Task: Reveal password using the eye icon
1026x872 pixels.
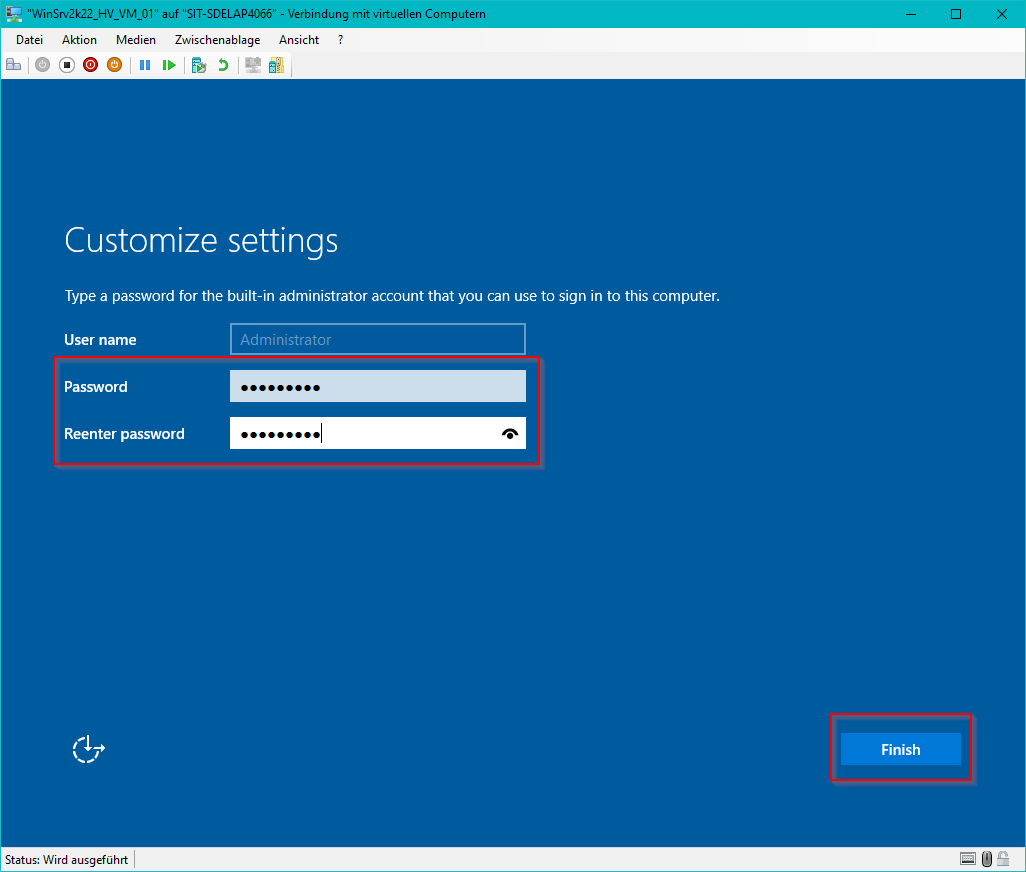Action: 510,433
